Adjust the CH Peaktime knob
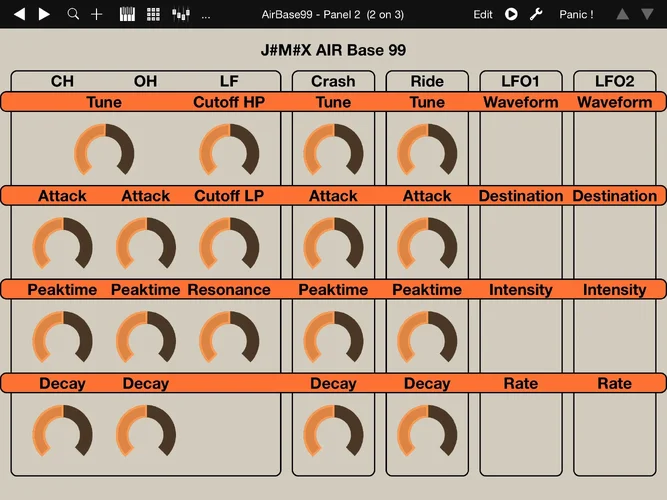 pyautogui.click(x=63, y=337)
